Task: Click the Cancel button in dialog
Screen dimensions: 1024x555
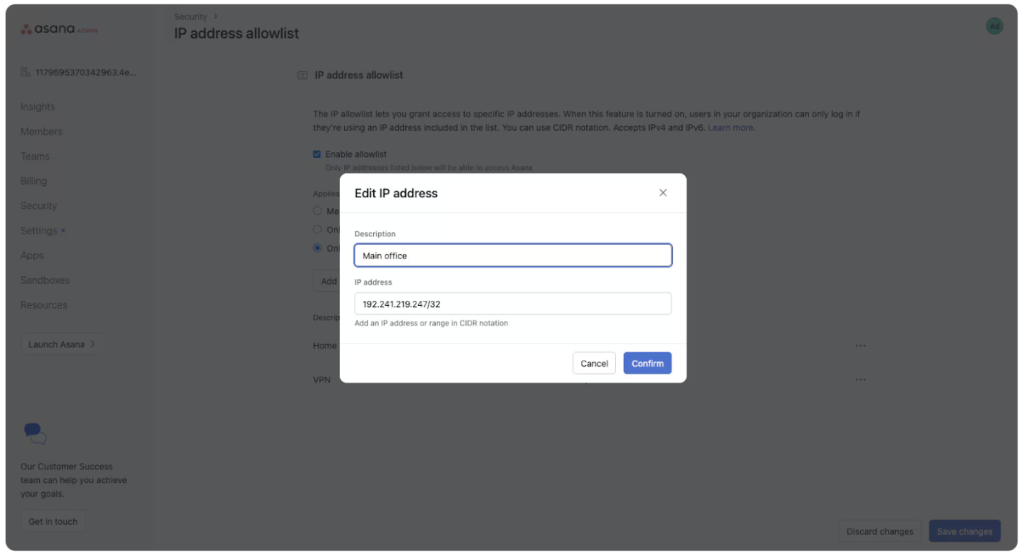Action: coord(594,363)
